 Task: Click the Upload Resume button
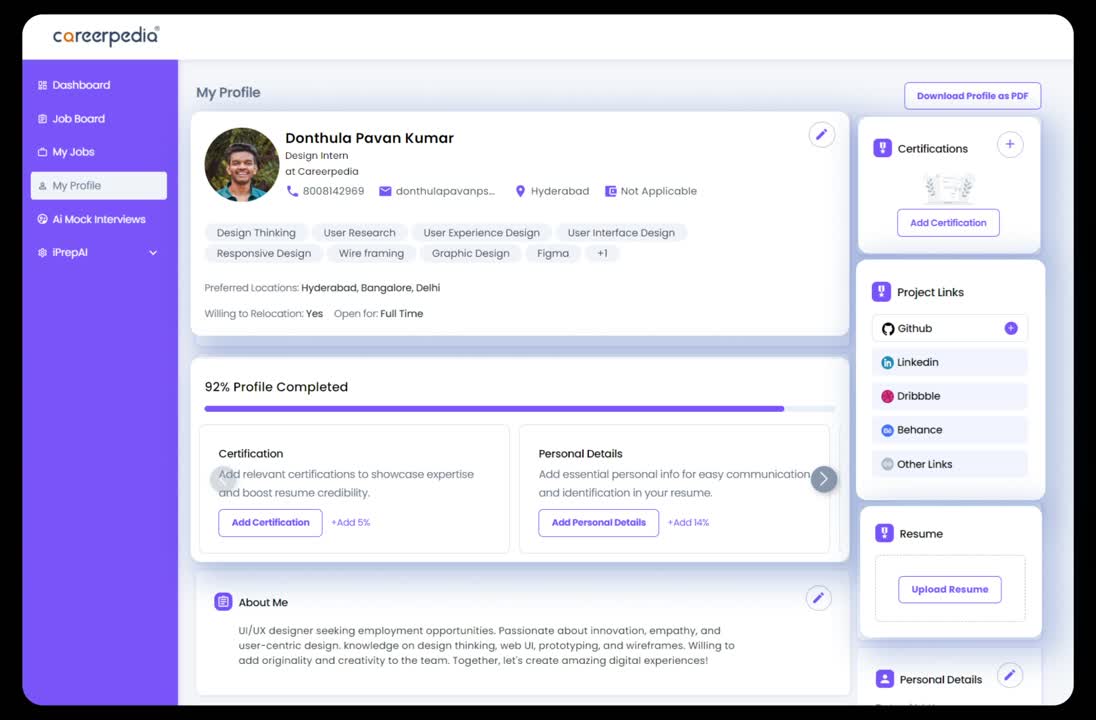[x=949, y=589]
